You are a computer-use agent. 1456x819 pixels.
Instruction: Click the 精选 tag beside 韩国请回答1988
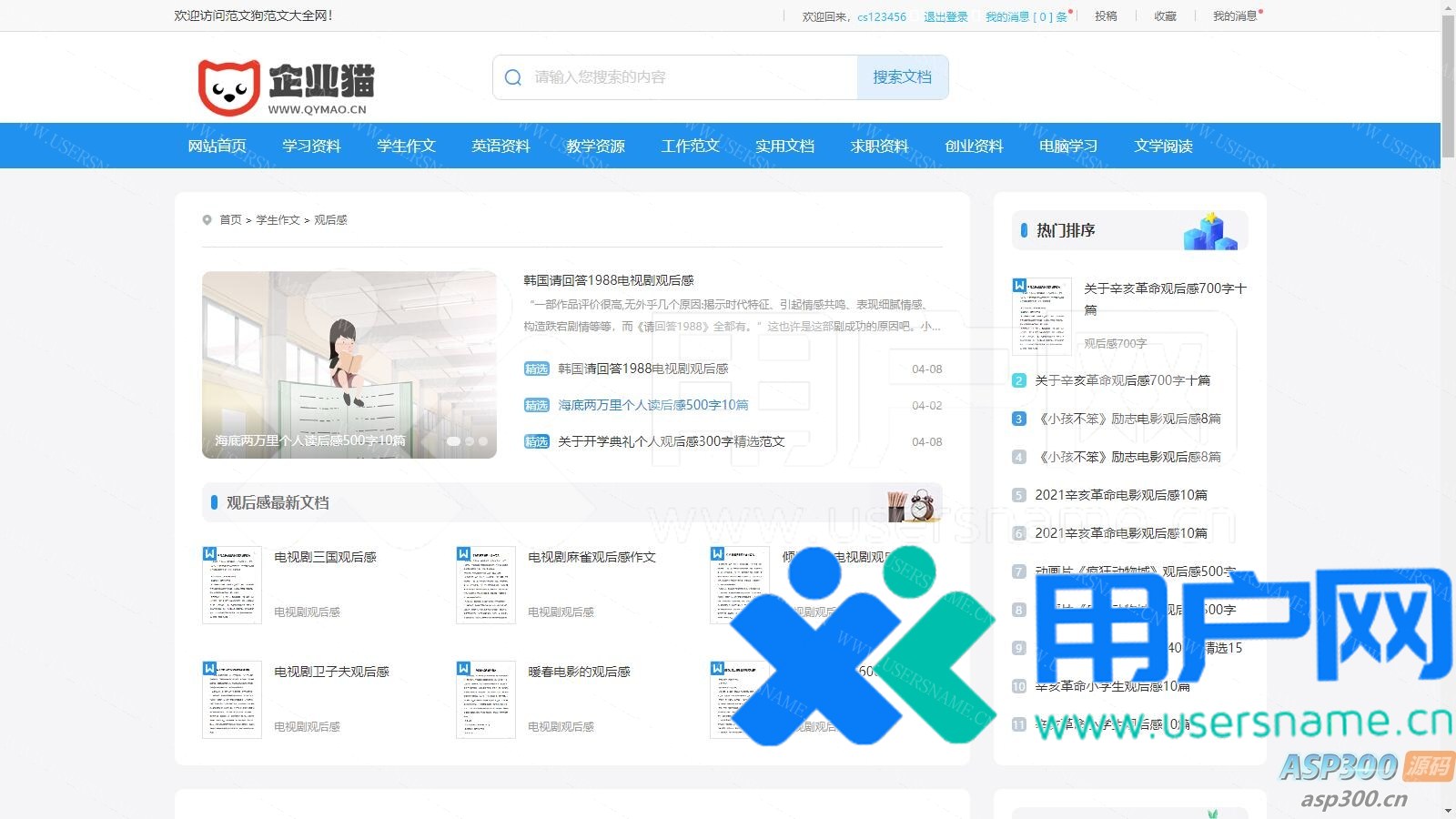(537, 369)
